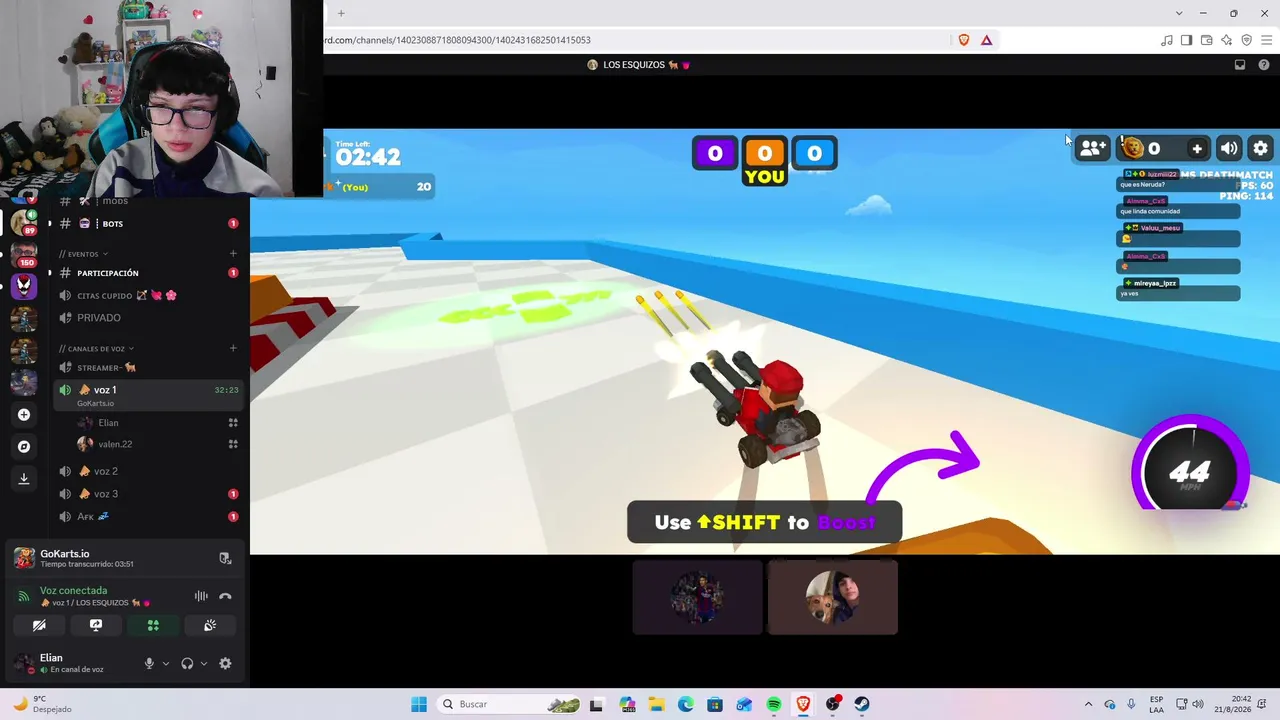
Task: Open Steam from the taskbar
Action: tap(862, 704)
